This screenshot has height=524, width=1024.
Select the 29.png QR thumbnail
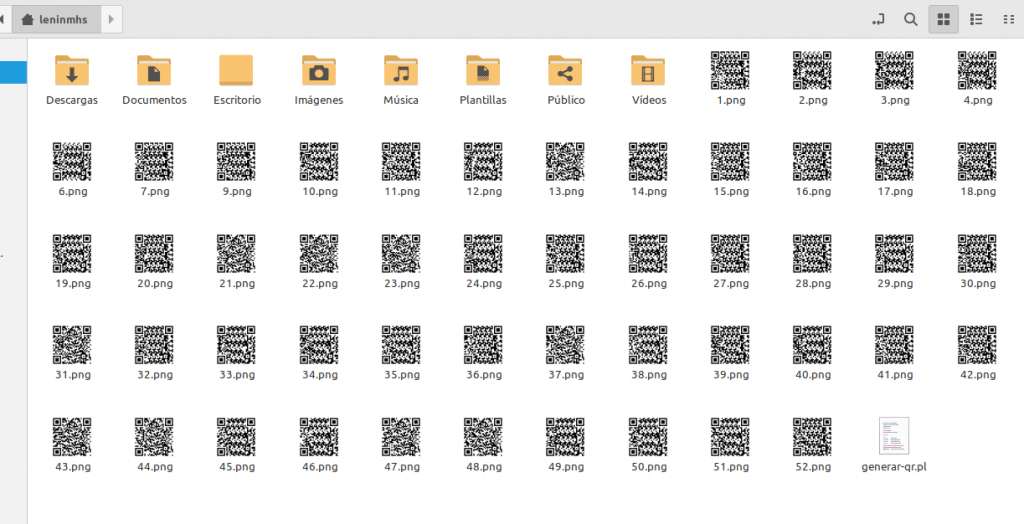pyautogui.click(x=895, y=254)
